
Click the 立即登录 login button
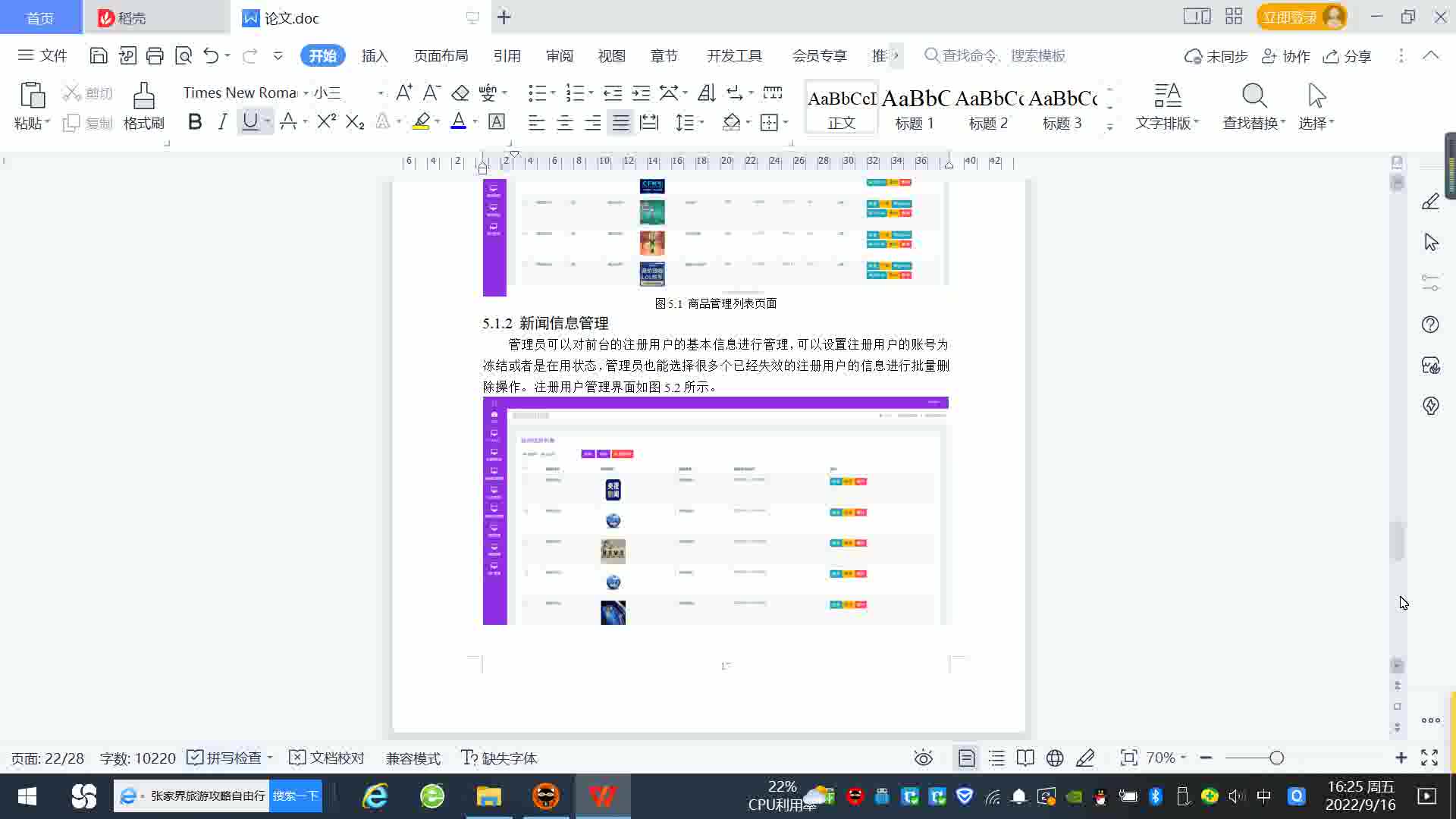click(x=1289, y=17)
